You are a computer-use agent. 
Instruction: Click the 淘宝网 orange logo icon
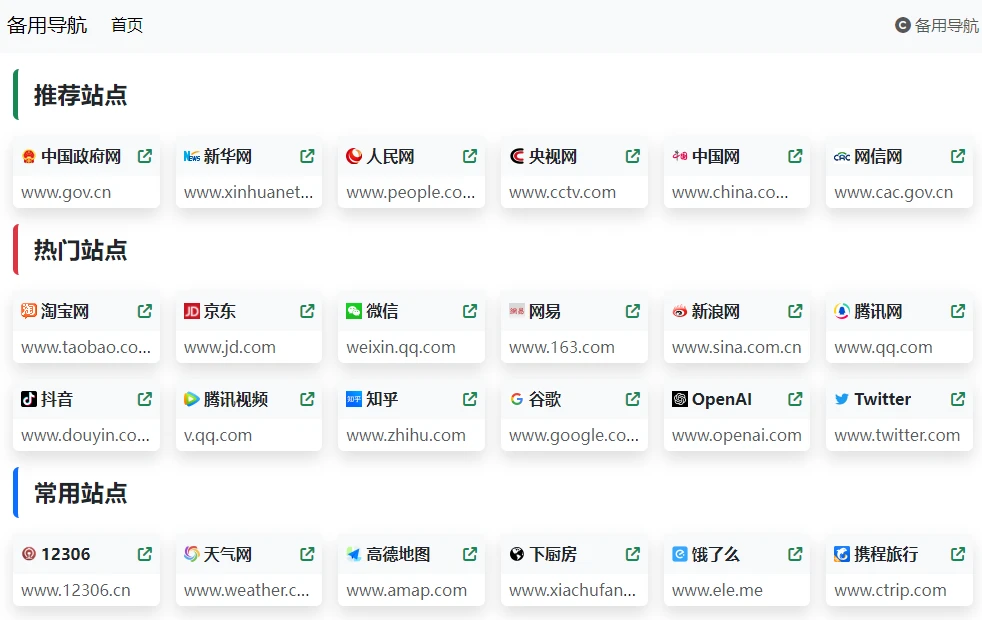(29, 311)
